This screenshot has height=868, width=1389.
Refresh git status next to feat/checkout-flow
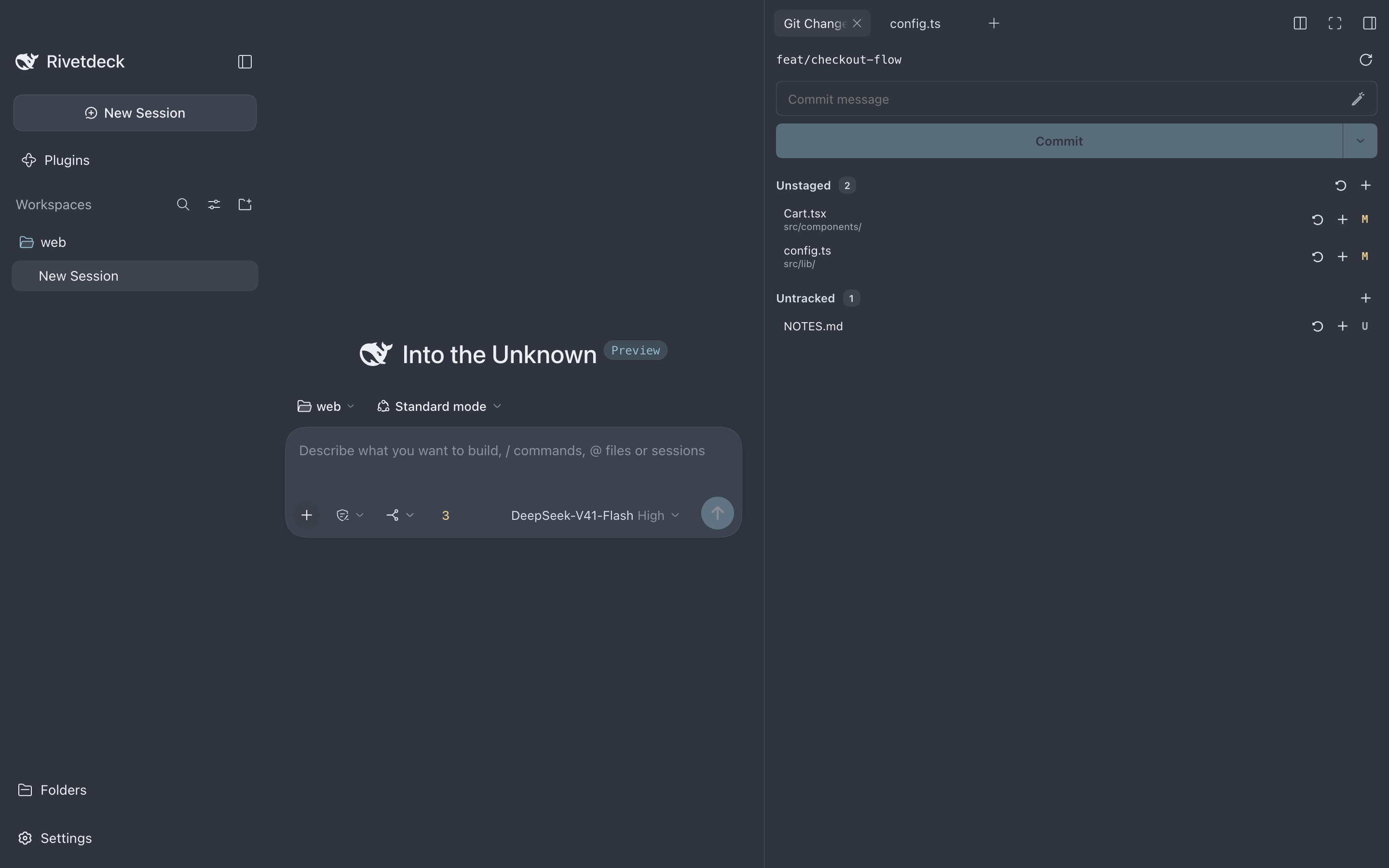click(x=1365, y=60)
